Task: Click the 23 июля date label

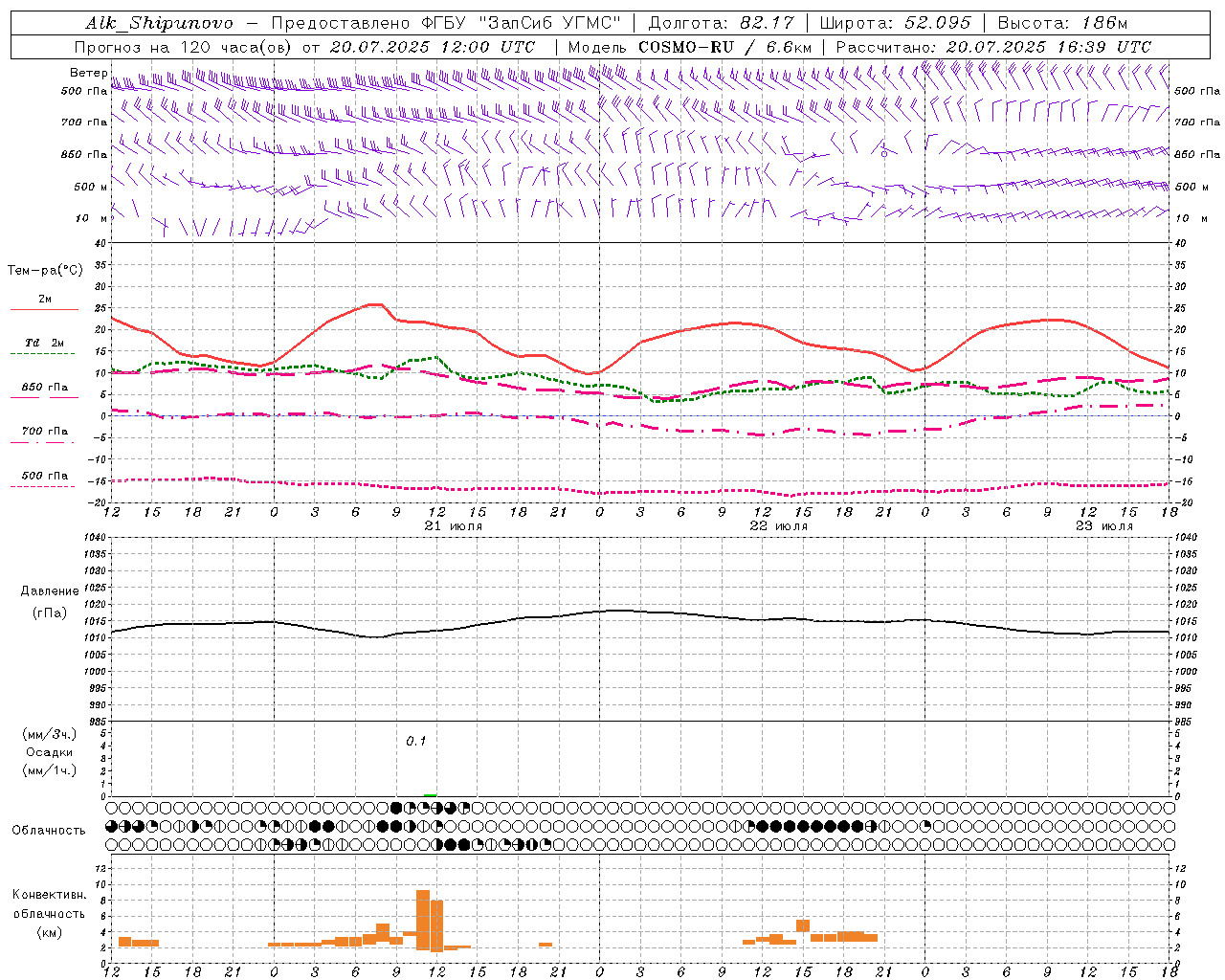Action: point(1104,526)
